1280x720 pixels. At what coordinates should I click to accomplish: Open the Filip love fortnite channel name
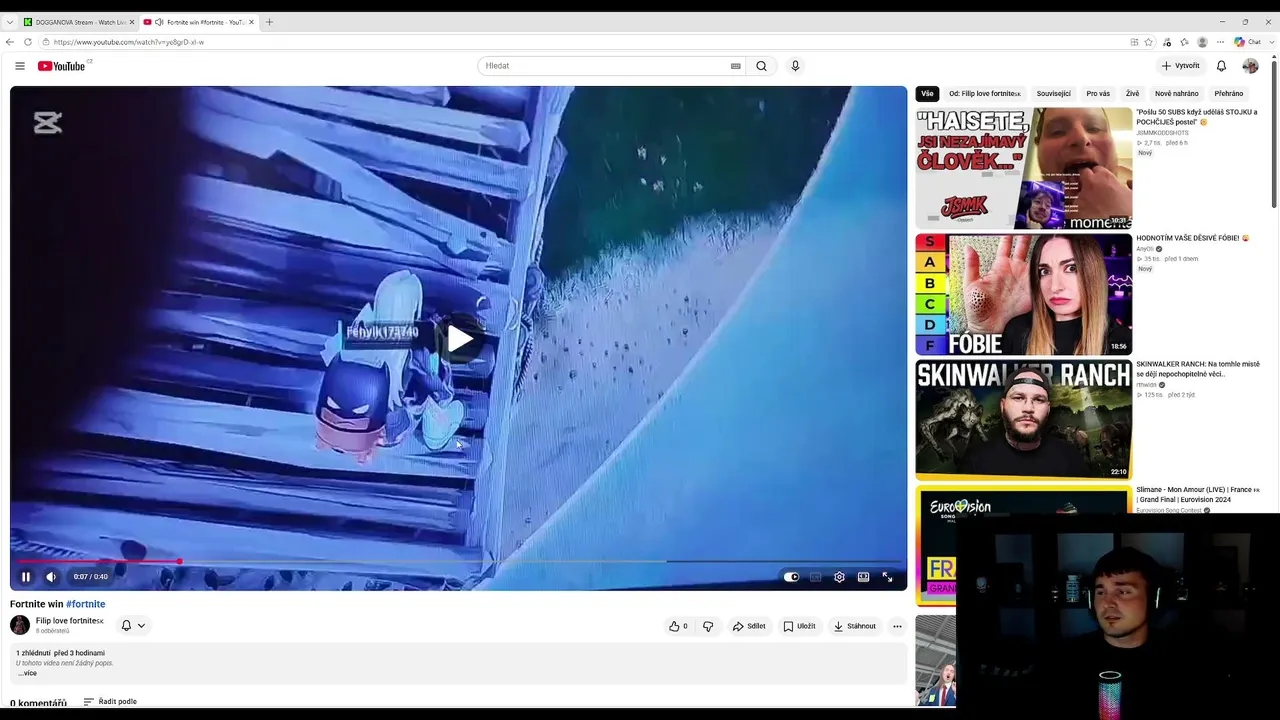click(x=70, y=621)
